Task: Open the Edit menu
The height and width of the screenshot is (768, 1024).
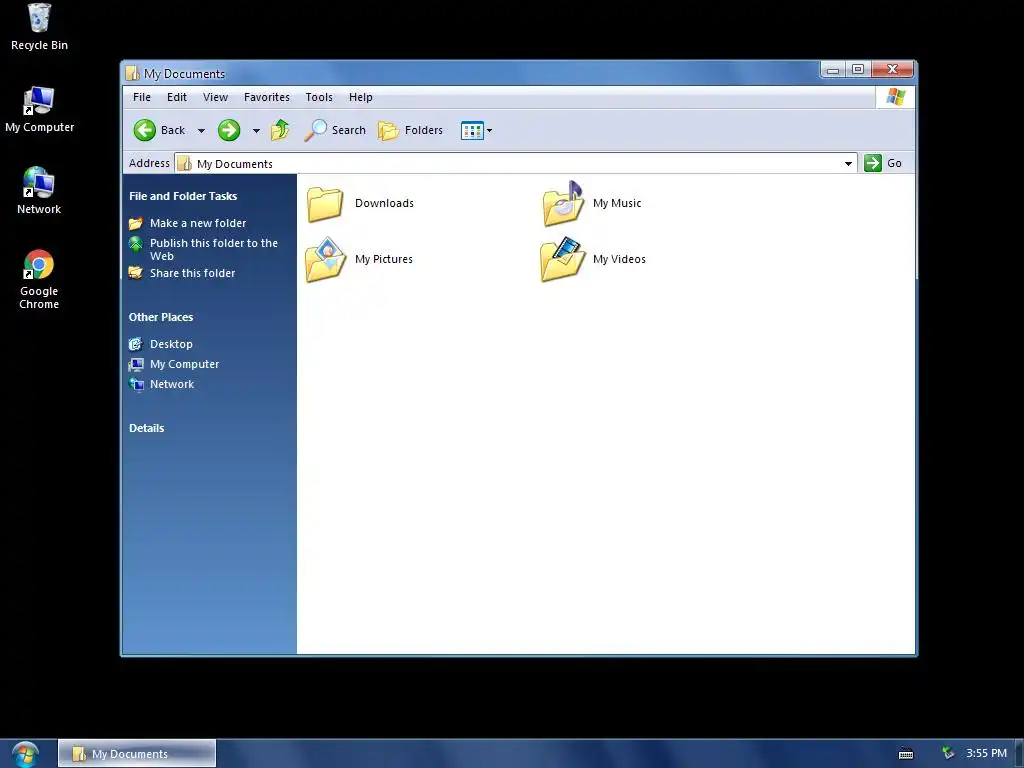Action: (176, 97)
